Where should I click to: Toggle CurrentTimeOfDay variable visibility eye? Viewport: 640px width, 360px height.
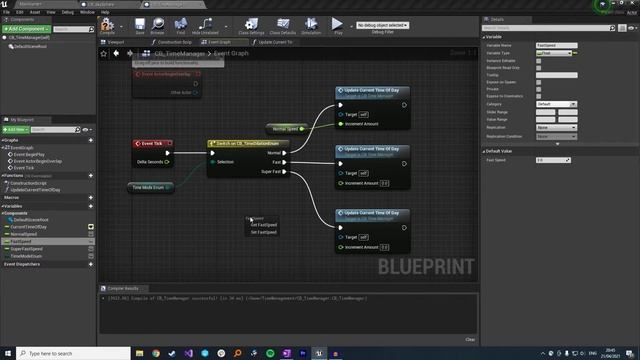(x=91, y=227)
